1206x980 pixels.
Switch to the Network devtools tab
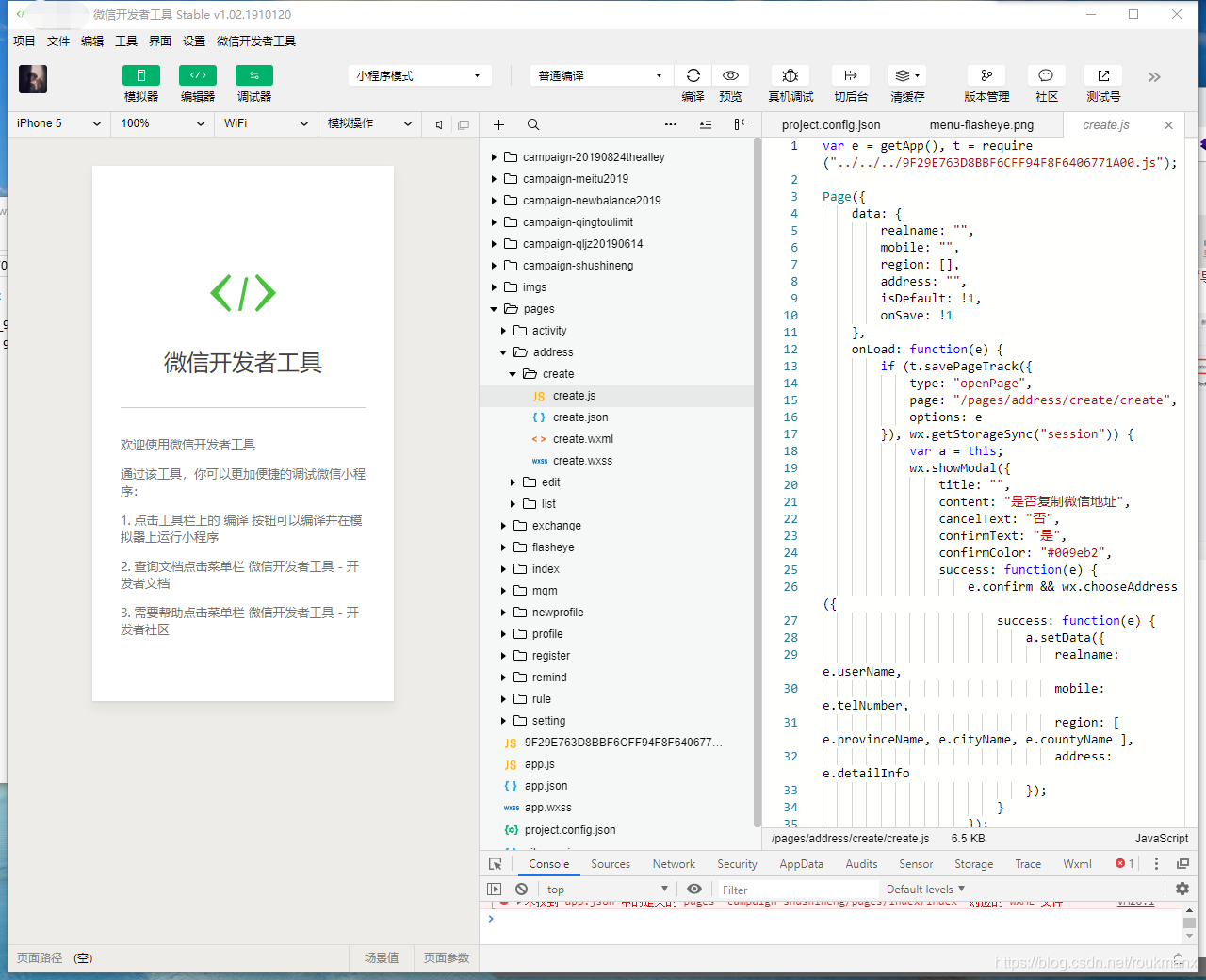tap(674, 864)
